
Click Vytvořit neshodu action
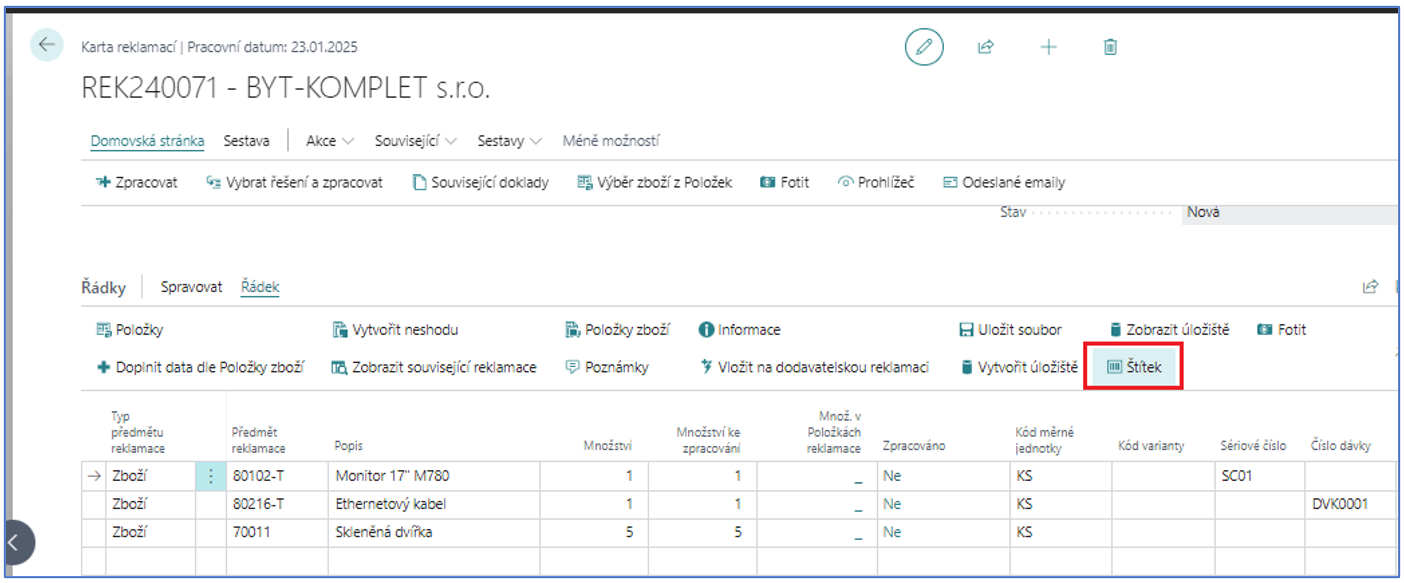(x=395, y=329)
